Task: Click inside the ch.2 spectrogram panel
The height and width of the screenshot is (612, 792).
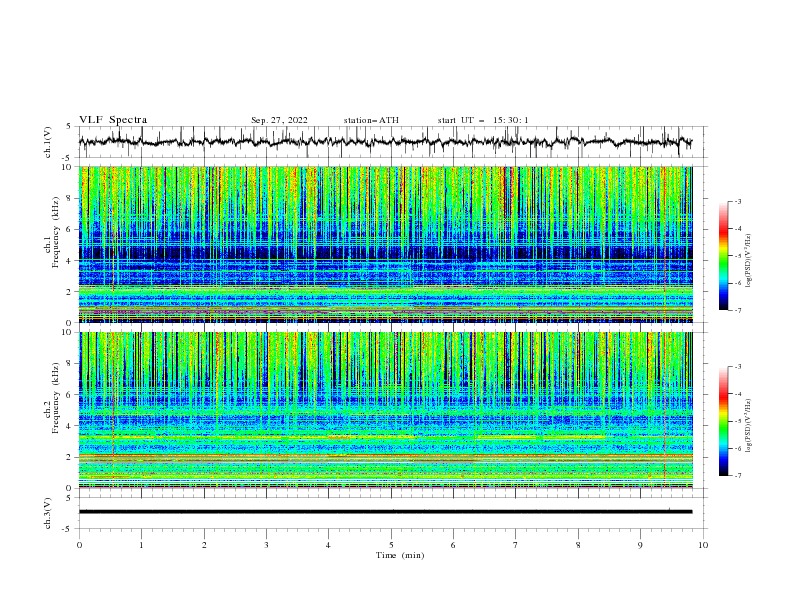Action: [385, 410]
